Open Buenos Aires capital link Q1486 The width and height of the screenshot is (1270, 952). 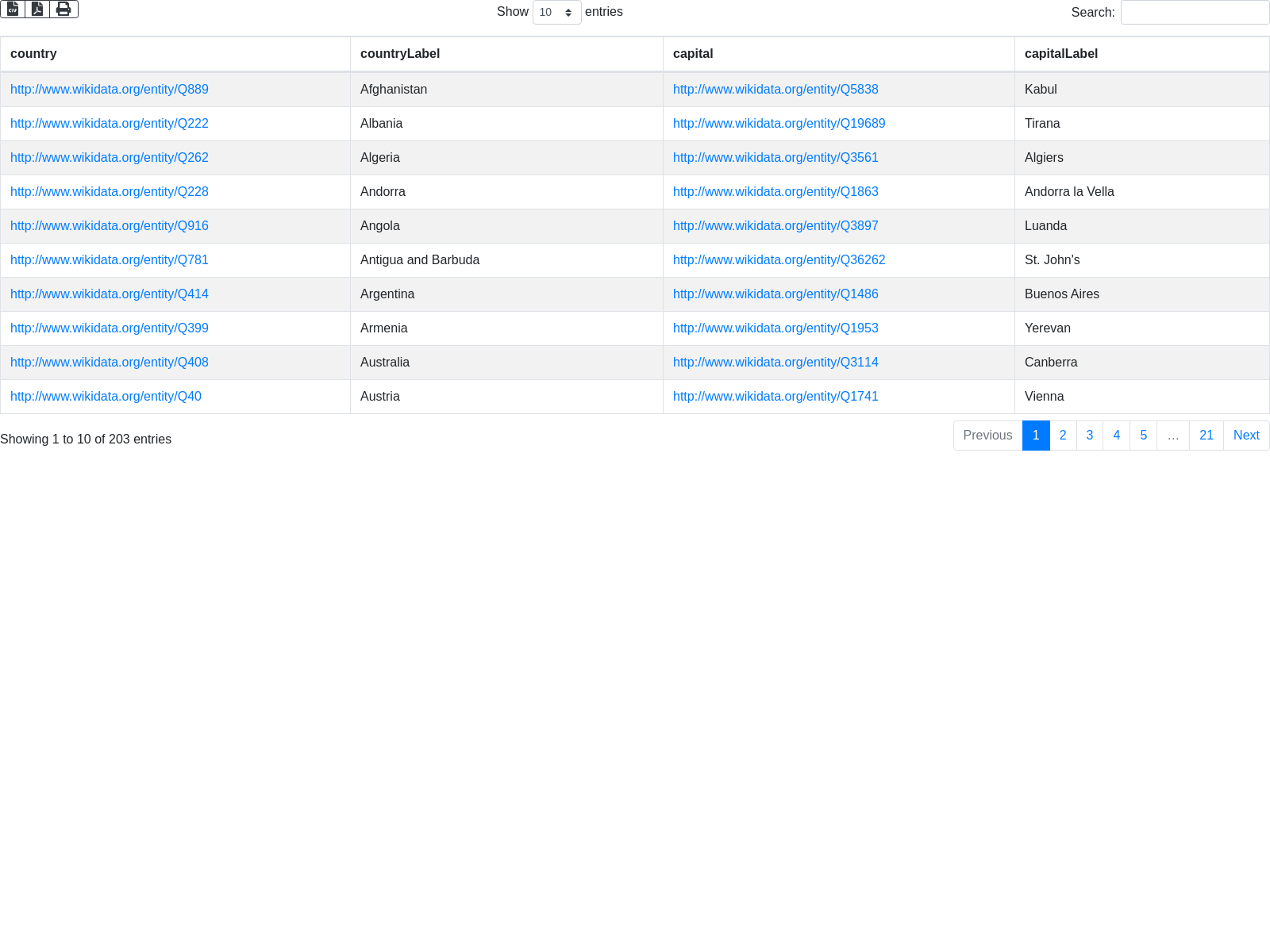[x=775, y=294]
